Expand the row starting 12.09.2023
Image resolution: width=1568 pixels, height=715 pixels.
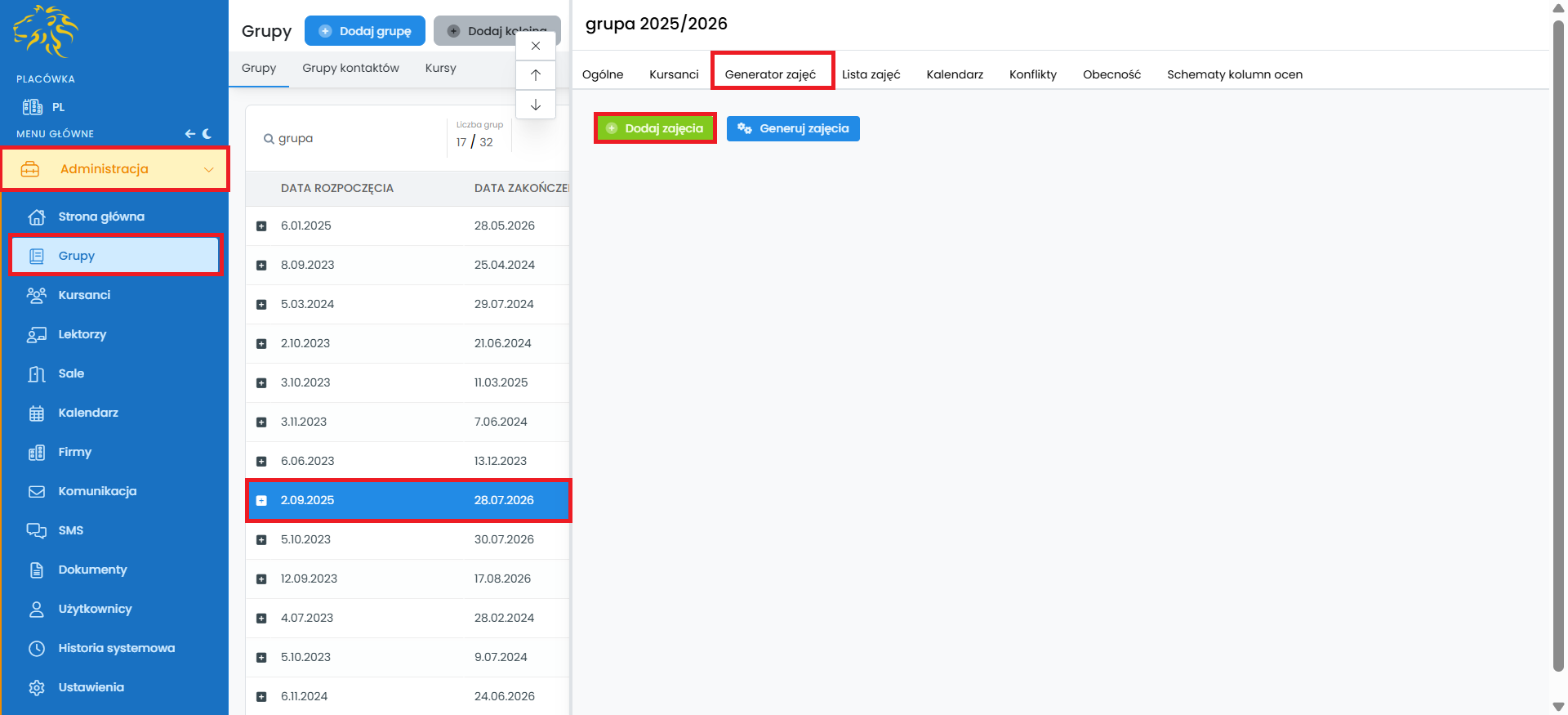(261, 579)
